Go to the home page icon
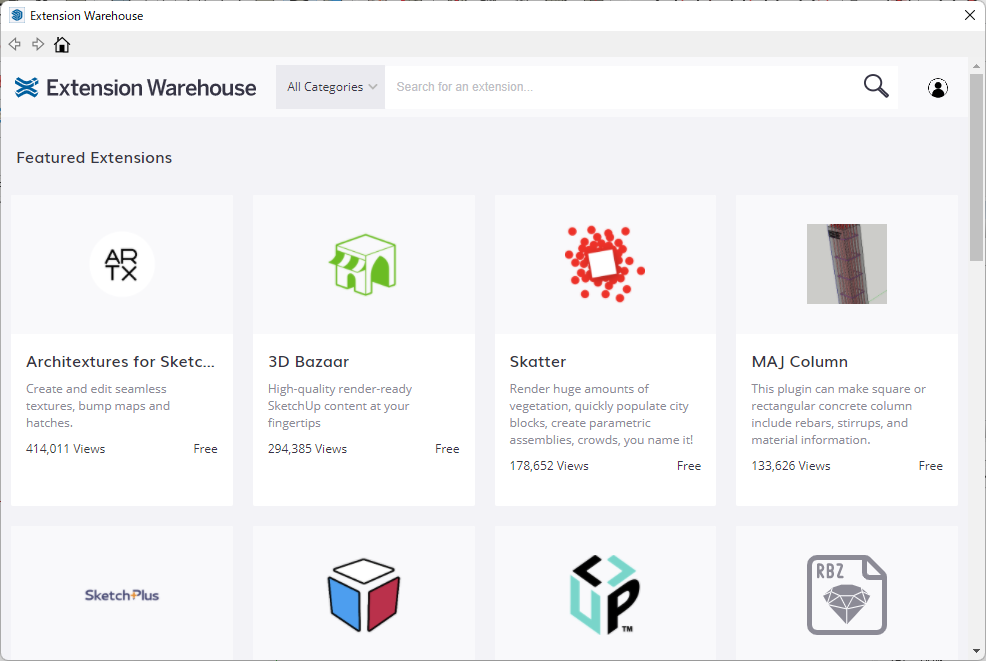Viewport: 986px width, 661px height. coord(62,45)
